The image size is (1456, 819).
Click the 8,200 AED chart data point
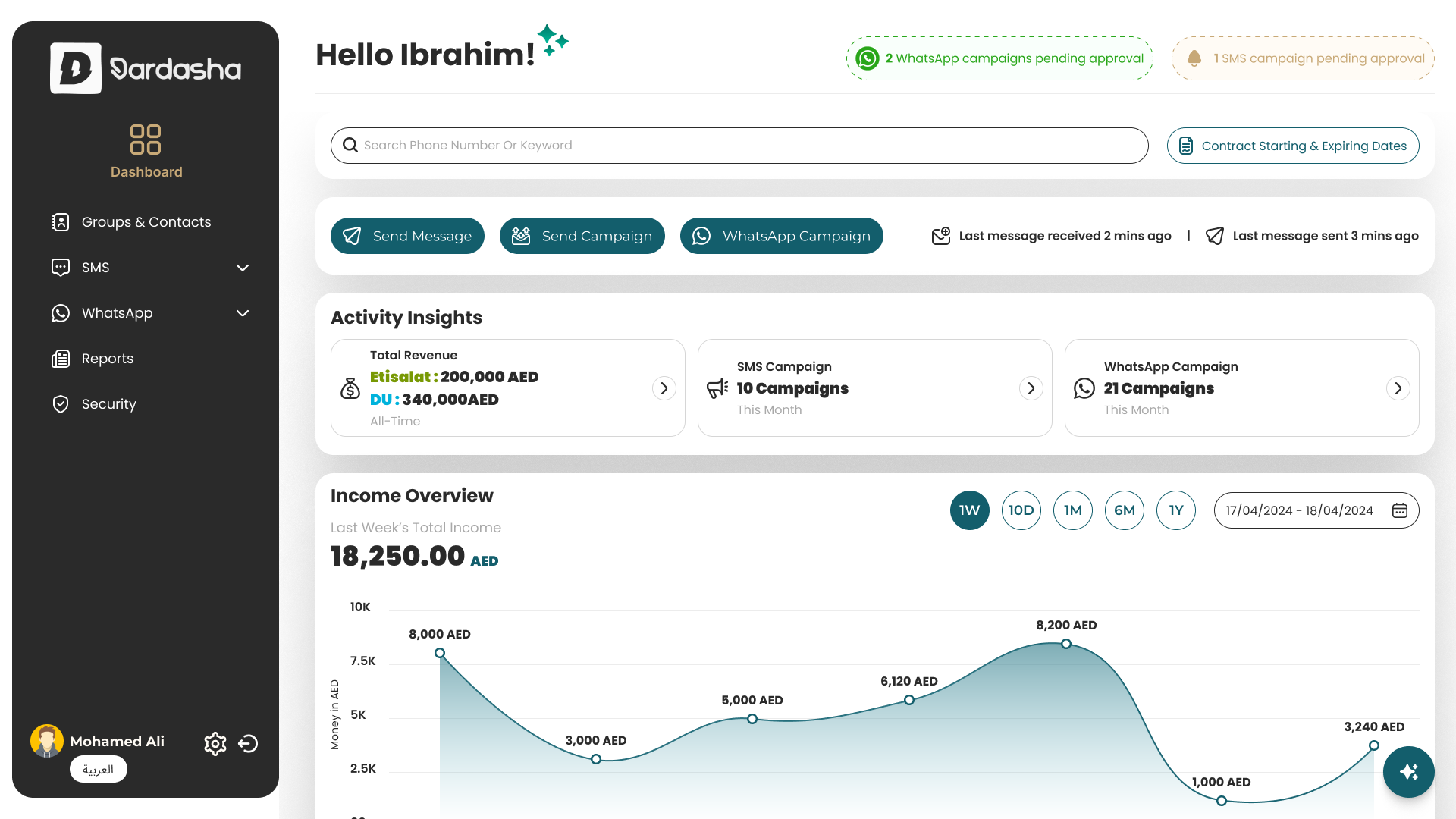tap(1066, 644)
